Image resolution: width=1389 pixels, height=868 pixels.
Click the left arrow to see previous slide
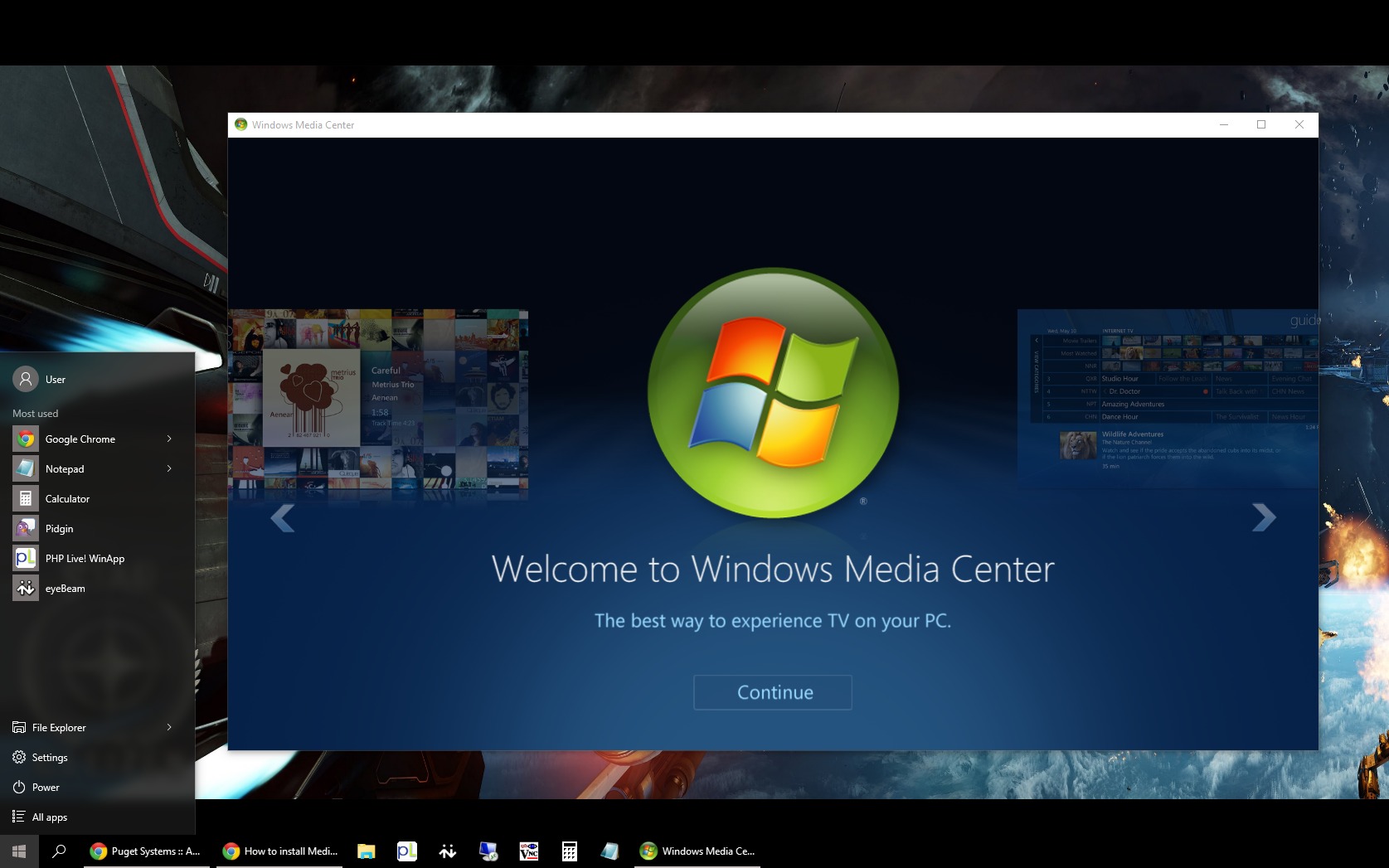click(283, 518)
